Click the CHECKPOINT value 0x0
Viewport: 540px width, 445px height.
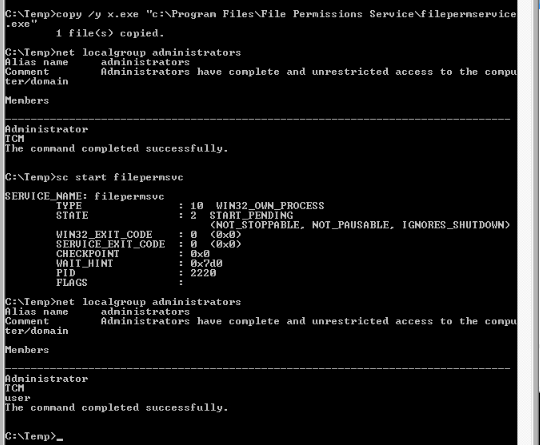(x=200, y=254)
